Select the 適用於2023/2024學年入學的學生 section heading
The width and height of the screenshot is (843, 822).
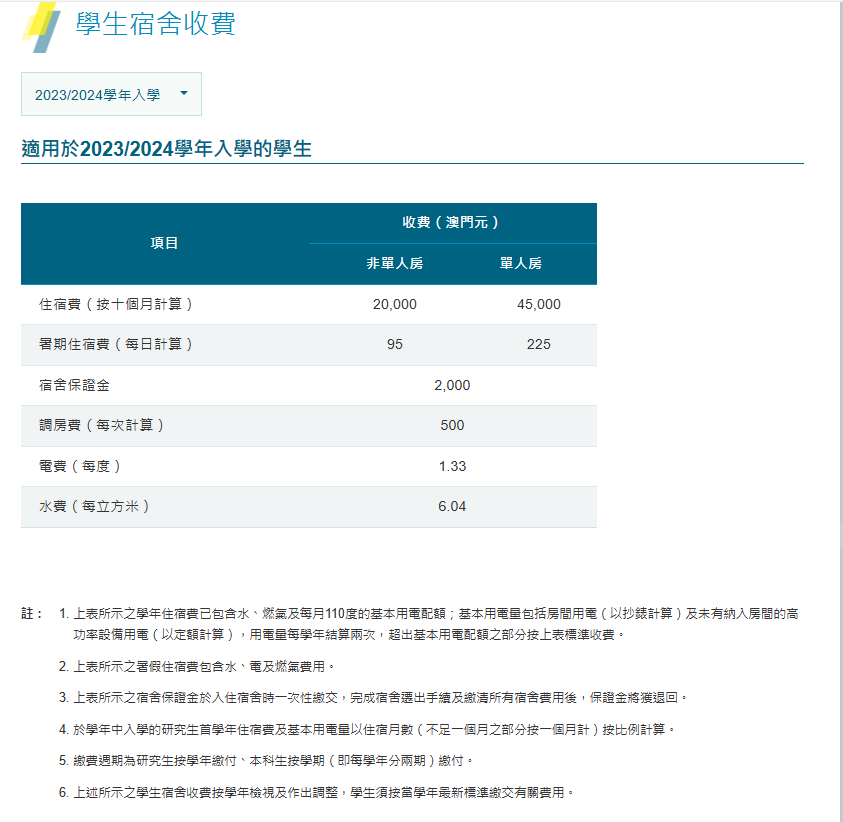tap(167, 149)
